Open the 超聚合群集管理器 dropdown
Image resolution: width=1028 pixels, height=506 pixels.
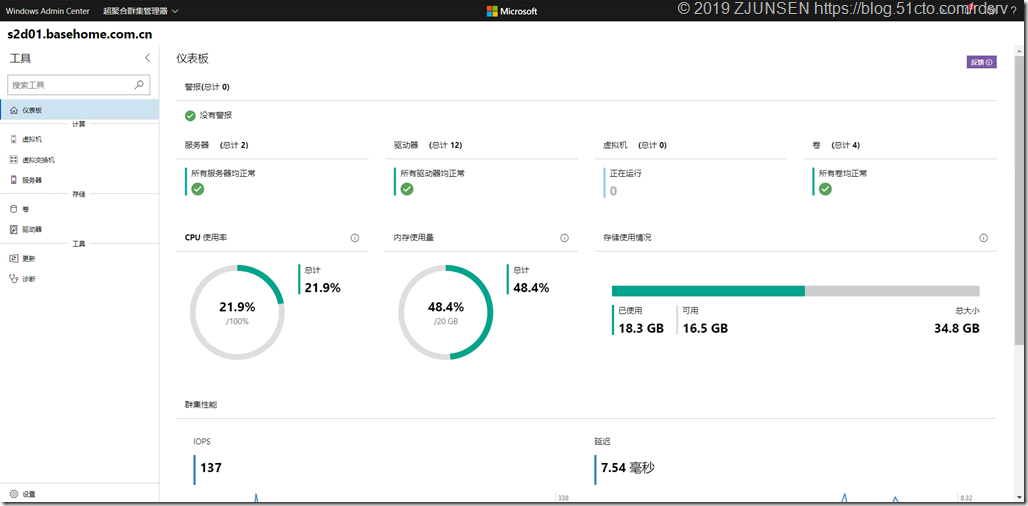click(x=142, y=10)
